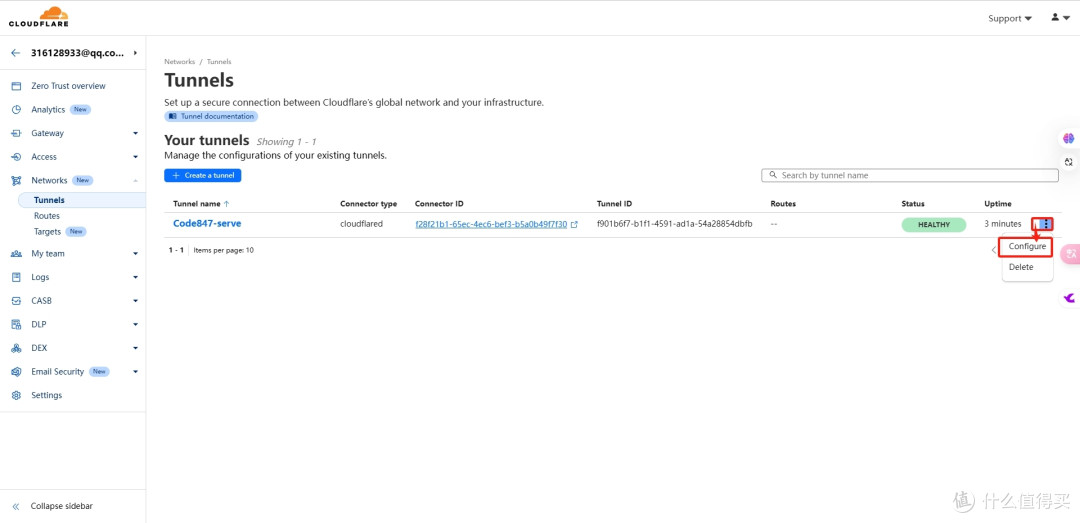This screenshot has width=1080, height=523.
Task: Expand the Access menu chevron
Action: pos(136,156)
